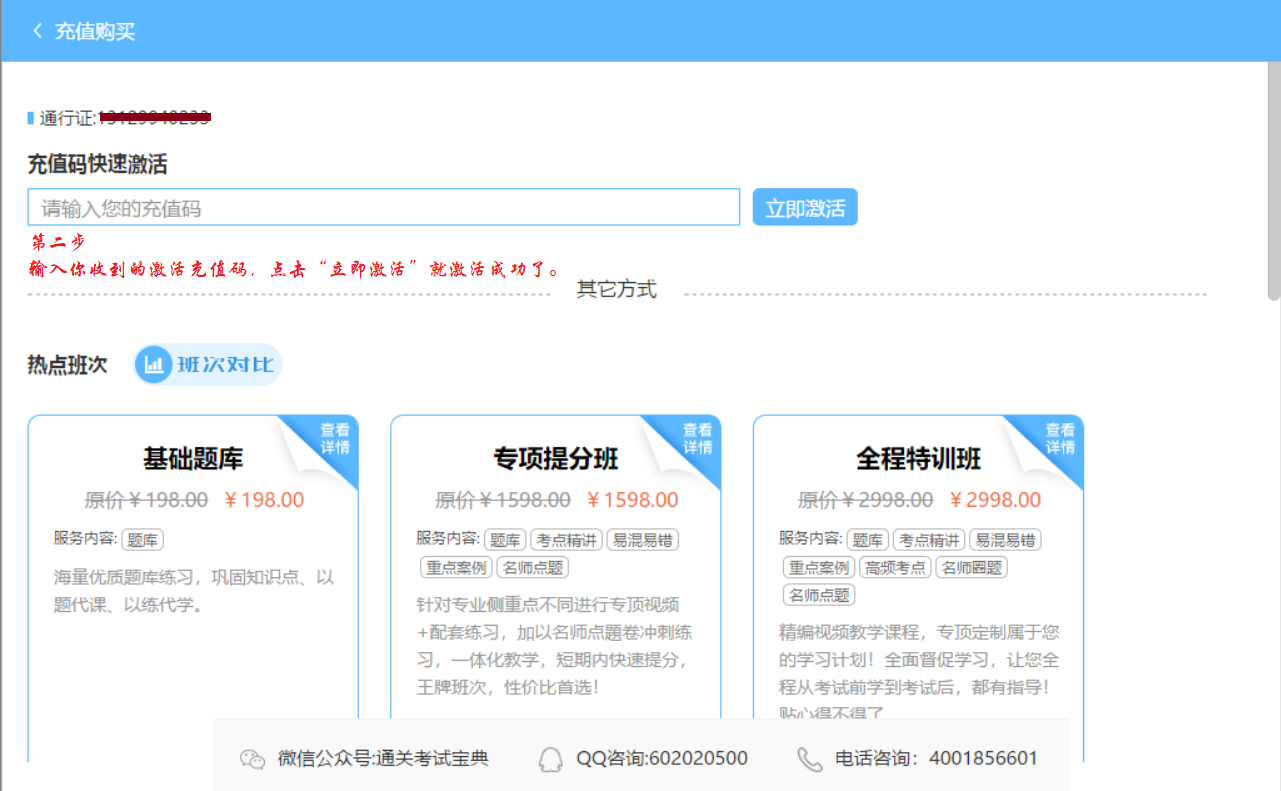Click the QQ consultation headset icon
Viewport: 1281px width, 791px height.
[550, 759]
